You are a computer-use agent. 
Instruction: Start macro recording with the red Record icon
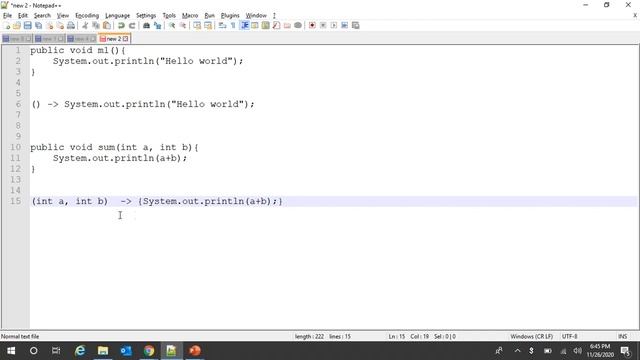click(x=312, y=26)
